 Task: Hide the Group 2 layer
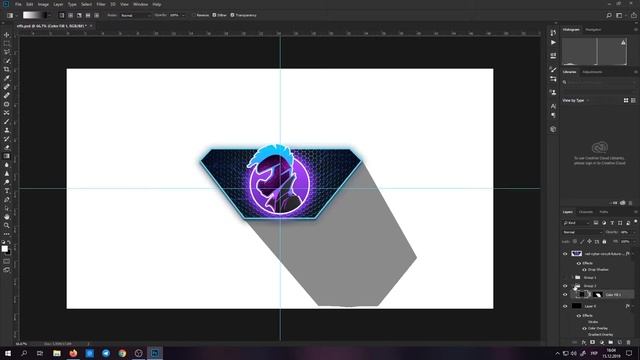(565, 286)
